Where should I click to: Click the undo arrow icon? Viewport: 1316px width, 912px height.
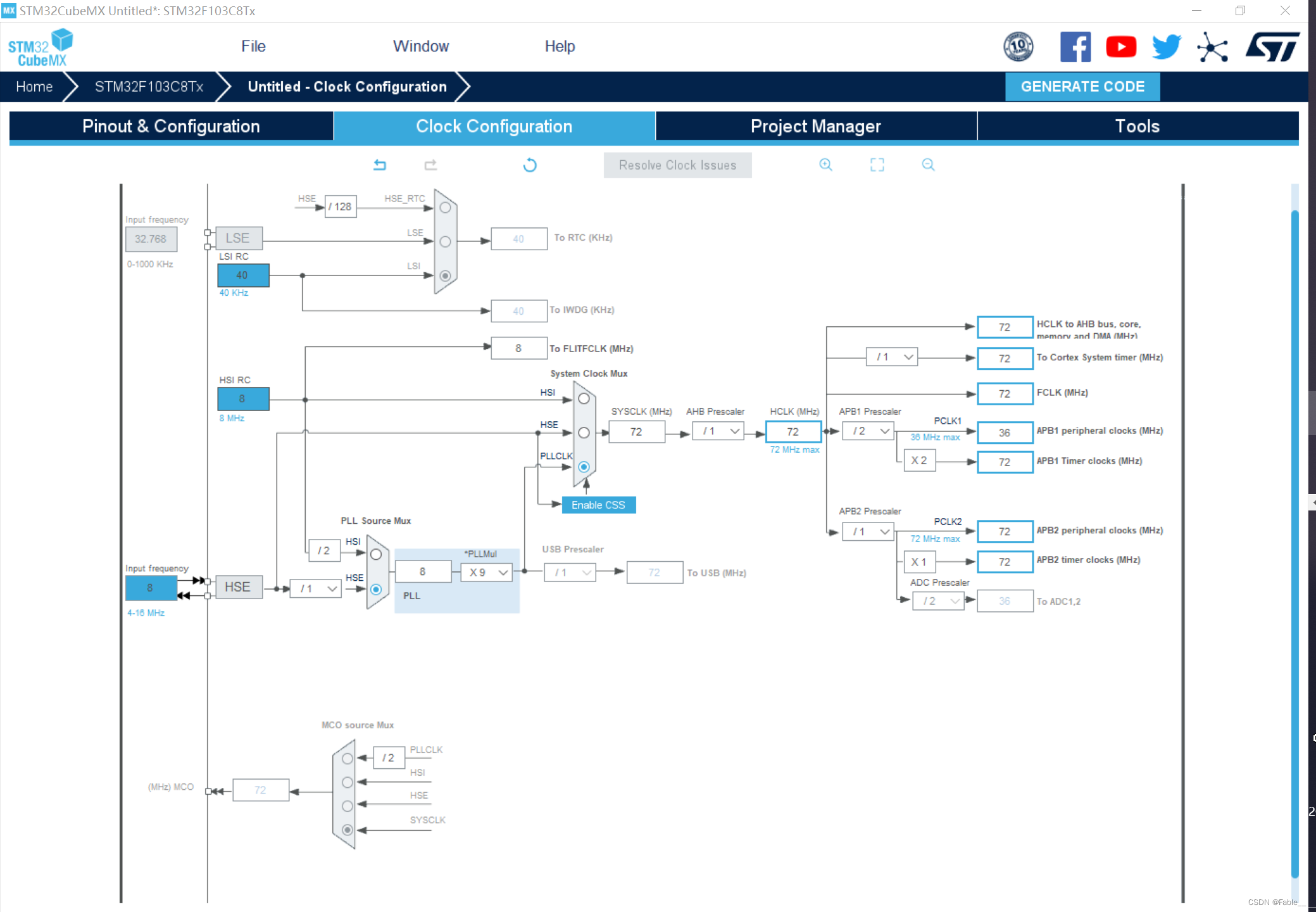click(x=380, y=165)
